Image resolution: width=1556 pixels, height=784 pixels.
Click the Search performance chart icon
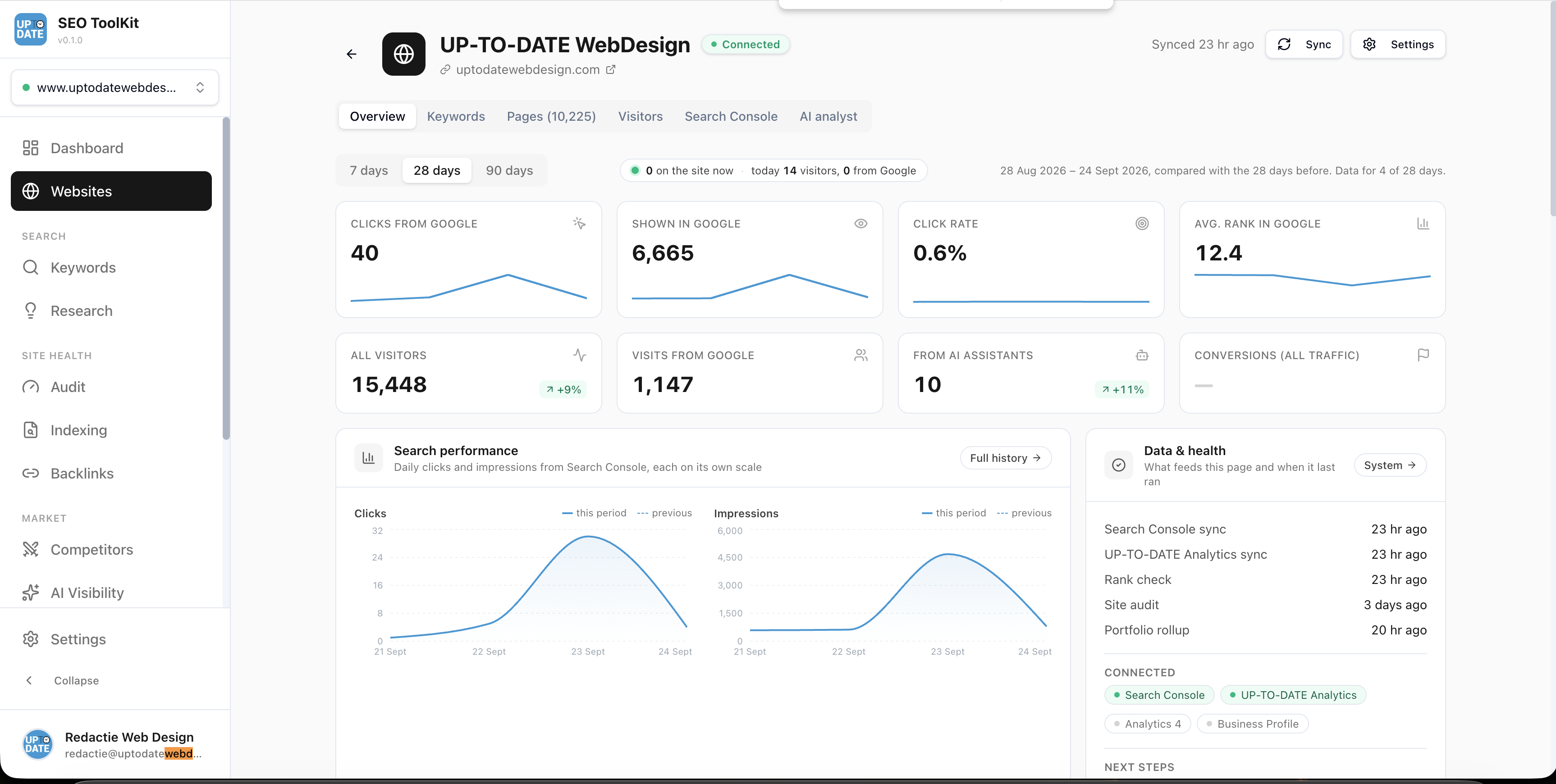[368, 458]
